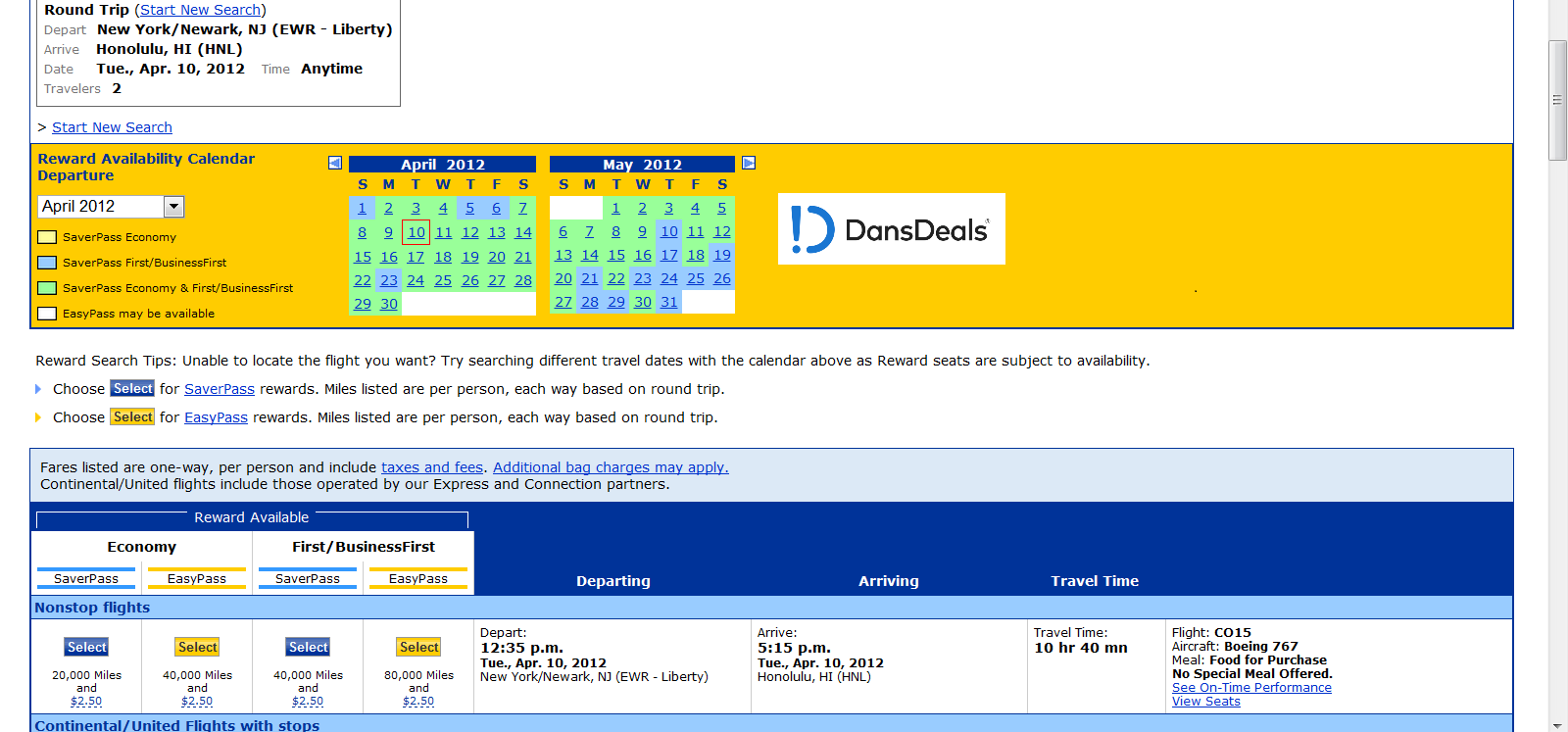Image resolution: width=1568 pixels, height=732 pixels.
Task: Open the taxes and fees link
Action: (x=432, y=467)
